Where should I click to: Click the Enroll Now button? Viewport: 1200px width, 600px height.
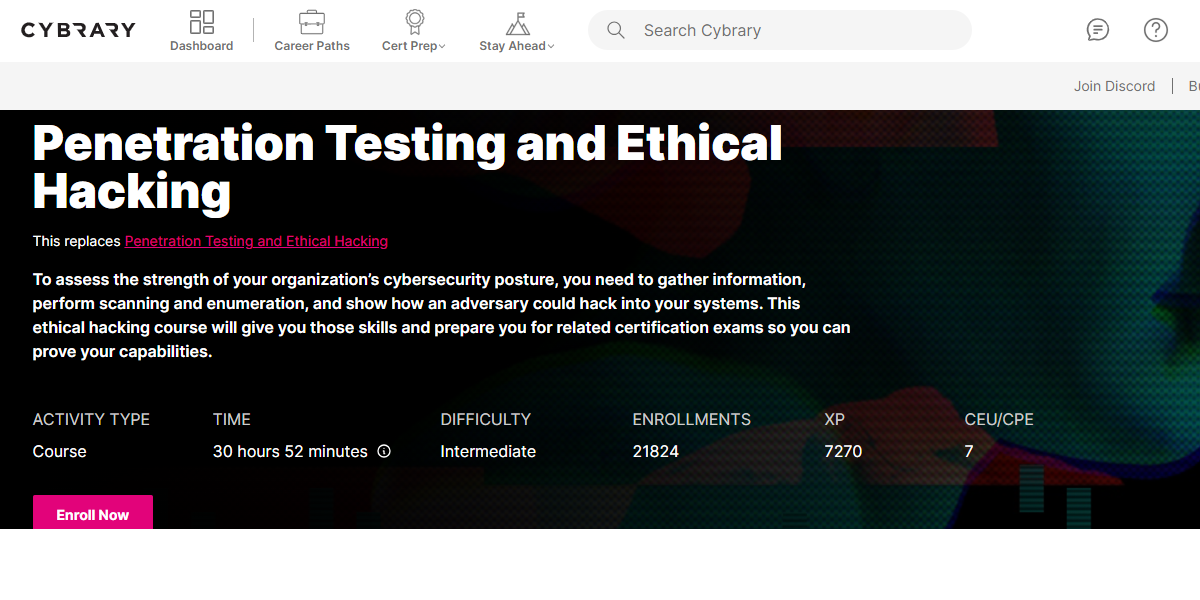[x=92, y=514]
